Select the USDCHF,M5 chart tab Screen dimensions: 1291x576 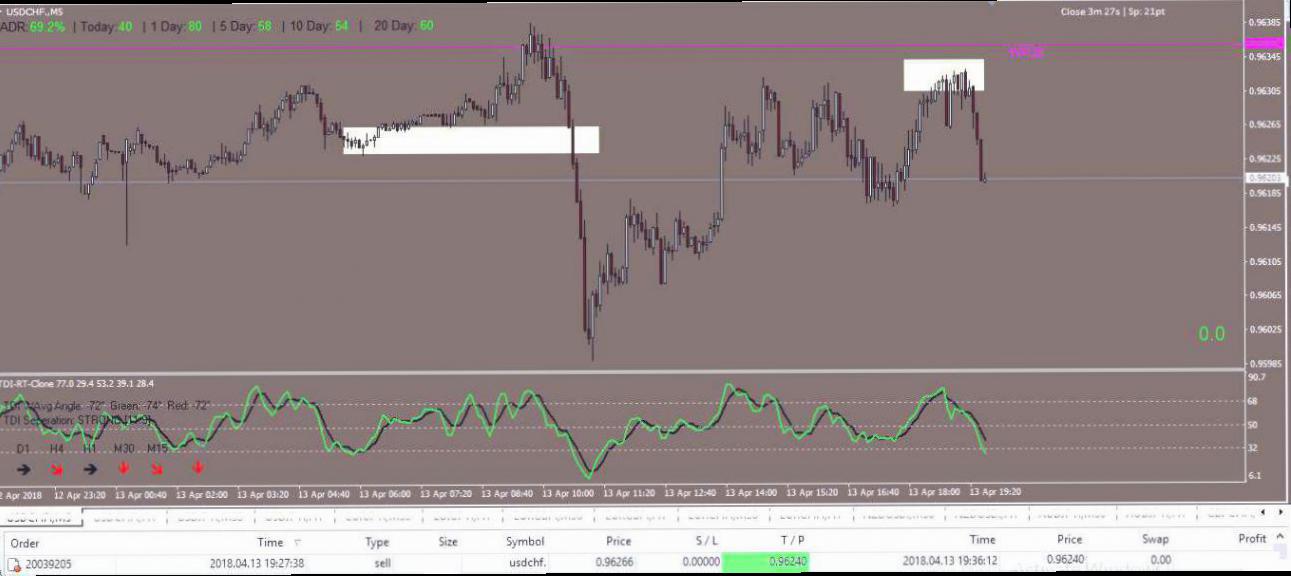(x=40, y=517)
